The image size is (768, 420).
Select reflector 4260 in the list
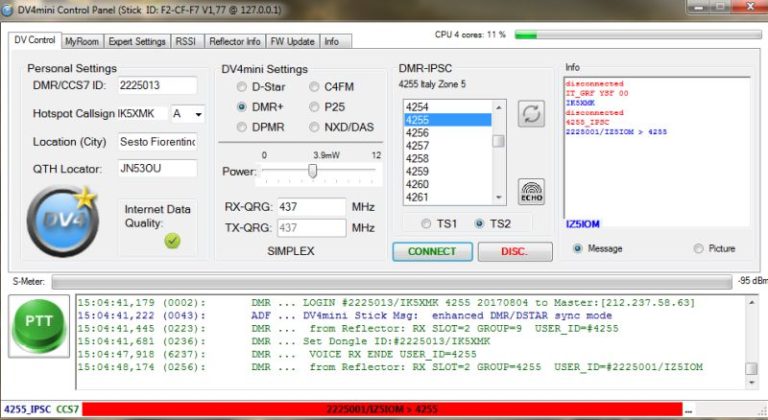447,184
